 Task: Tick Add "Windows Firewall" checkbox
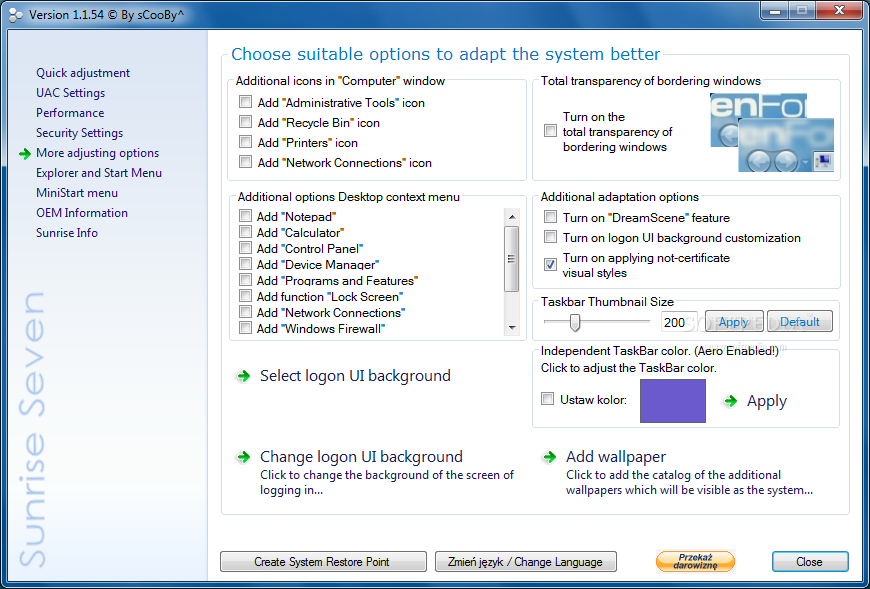tap(245, 328)
